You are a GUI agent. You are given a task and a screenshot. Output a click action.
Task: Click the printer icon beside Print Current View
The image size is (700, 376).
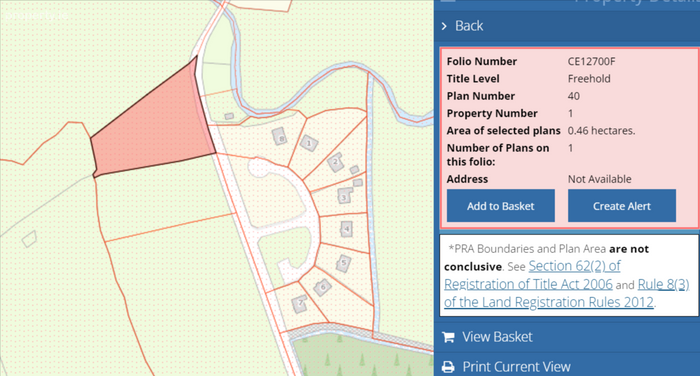coord(448,367)
